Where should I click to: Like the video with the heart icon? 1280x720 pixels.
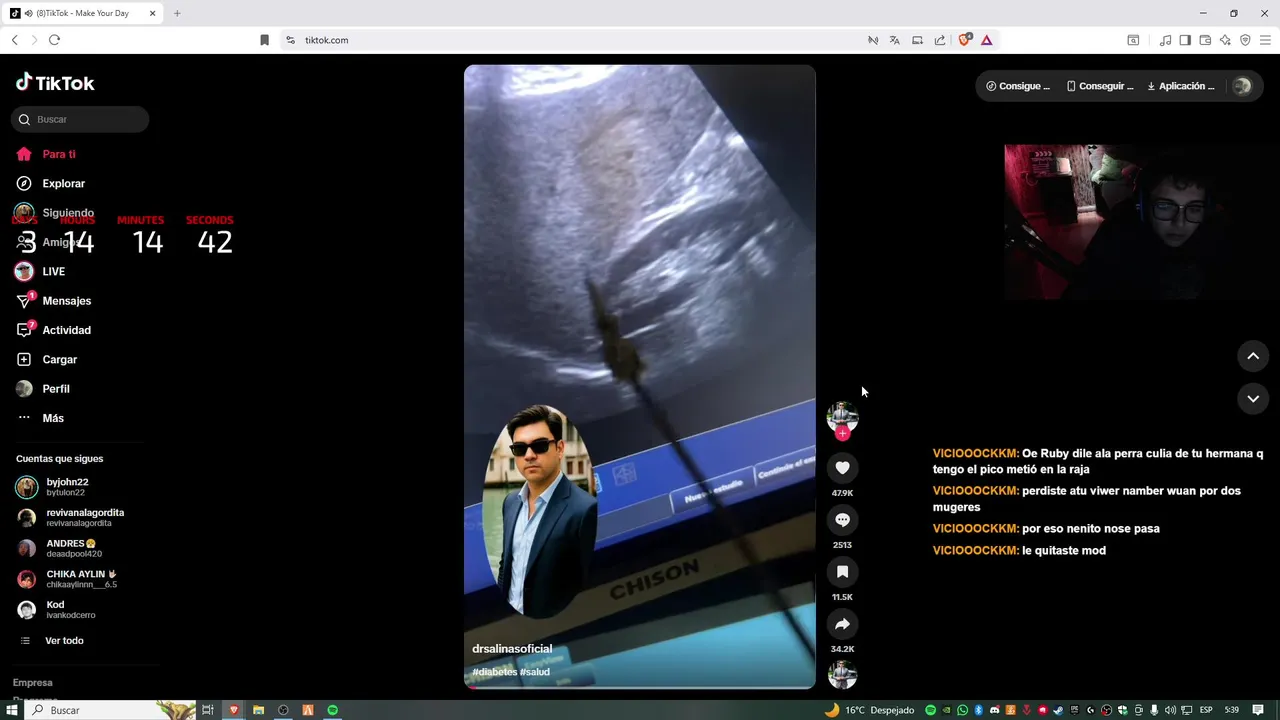pos(842,468)
